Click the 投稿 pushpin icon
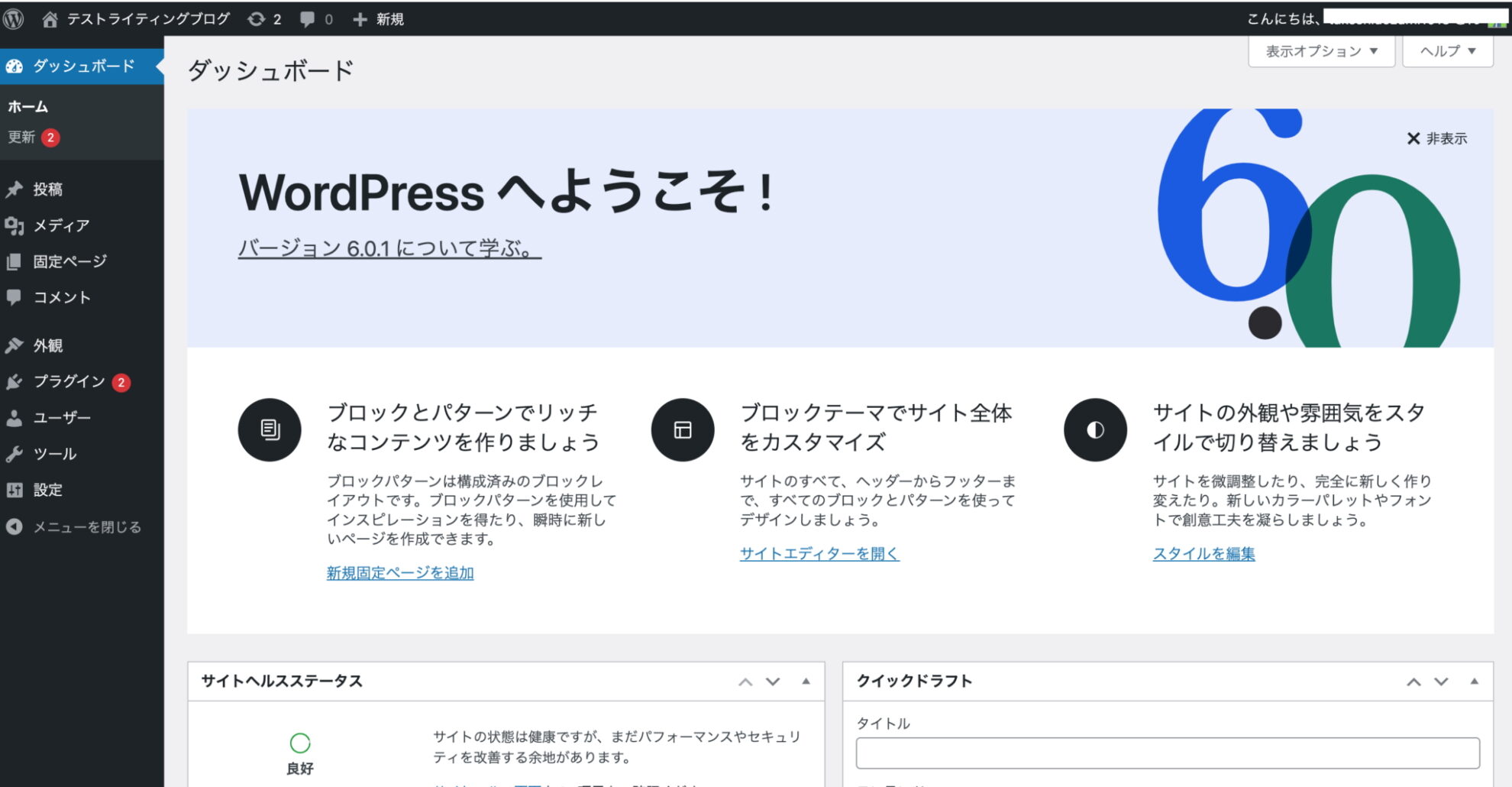Screen dimensions: 1512x787 [x=14, y=189]
